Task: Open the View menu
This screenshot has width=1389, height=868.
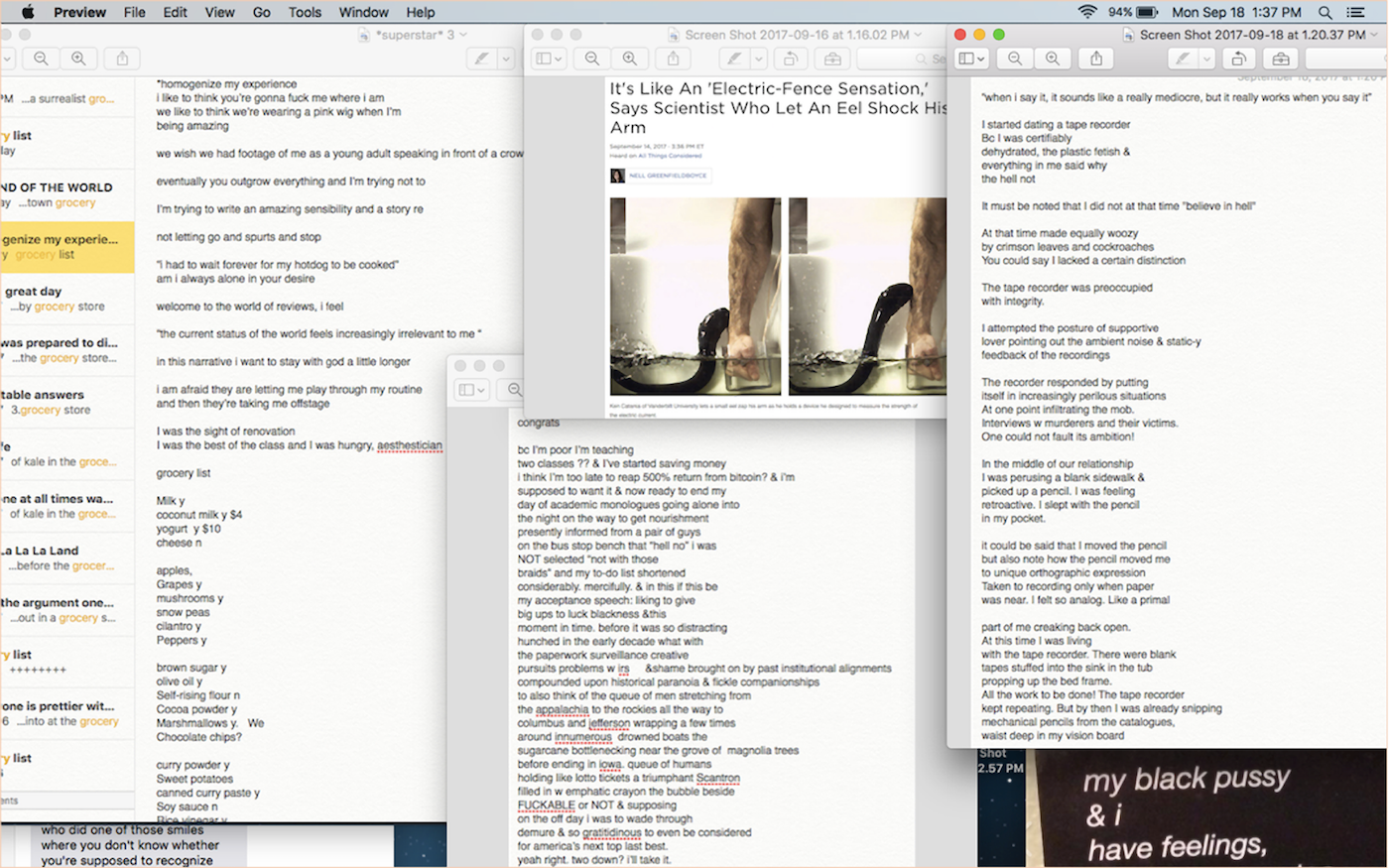Action: click(219, 12)
